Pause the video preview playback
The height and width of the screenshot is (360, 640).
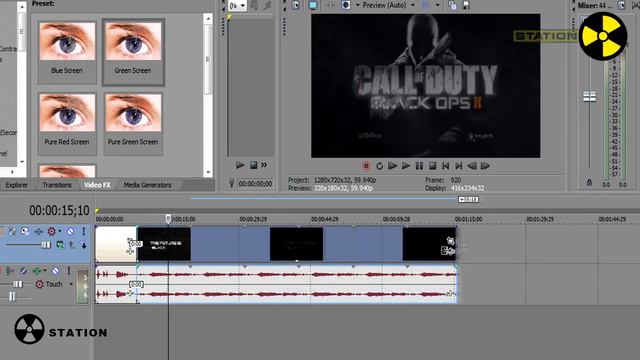419,166
